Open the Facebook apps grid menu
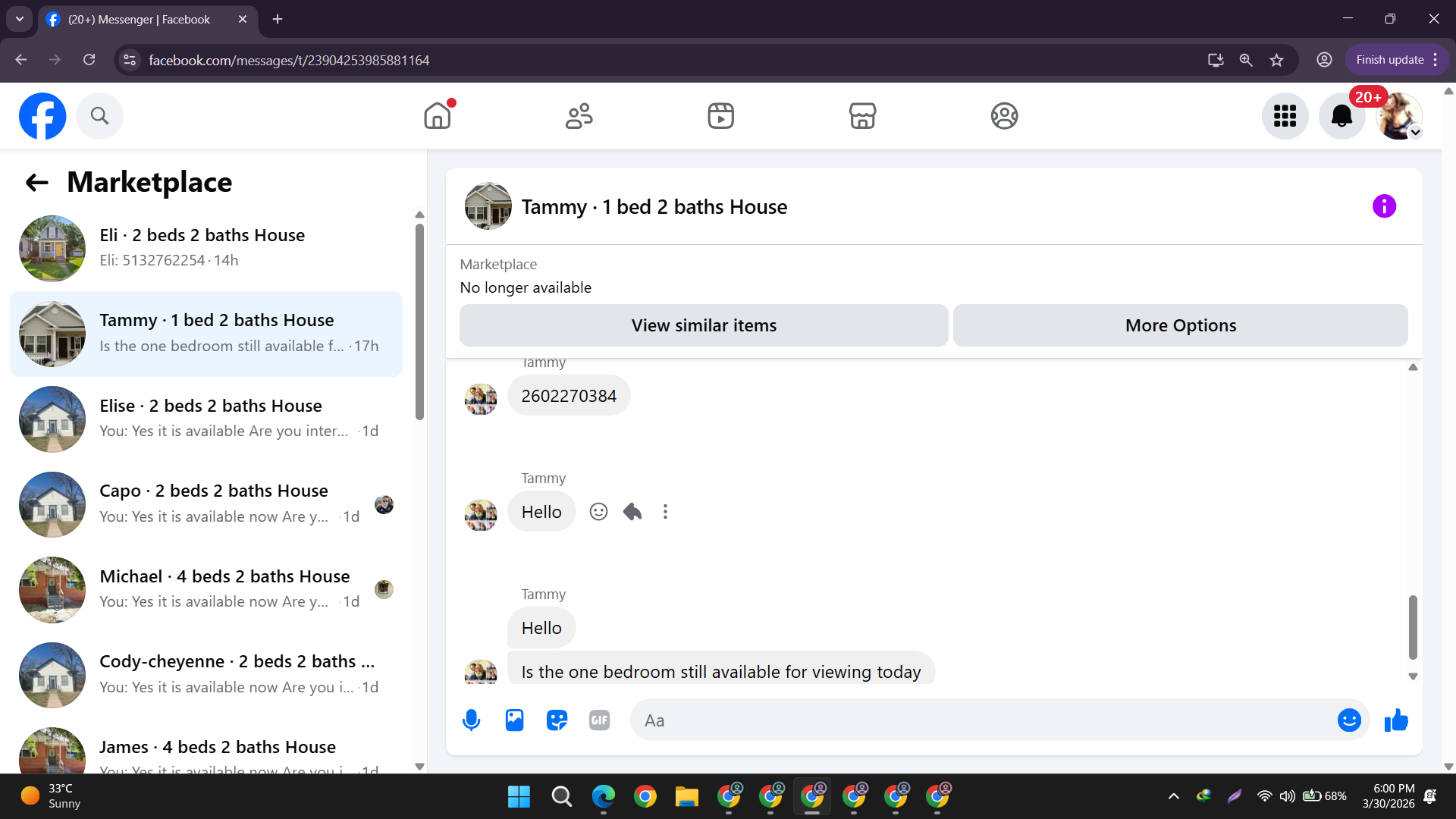1456x819 pixels. tap(1285, 116)
